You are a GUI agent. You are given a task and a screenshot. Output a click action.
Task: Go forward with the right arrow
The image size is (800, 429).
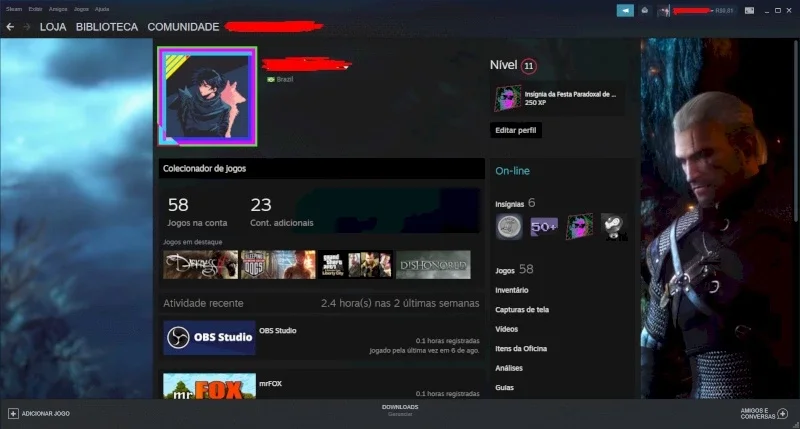click(26, 27)
